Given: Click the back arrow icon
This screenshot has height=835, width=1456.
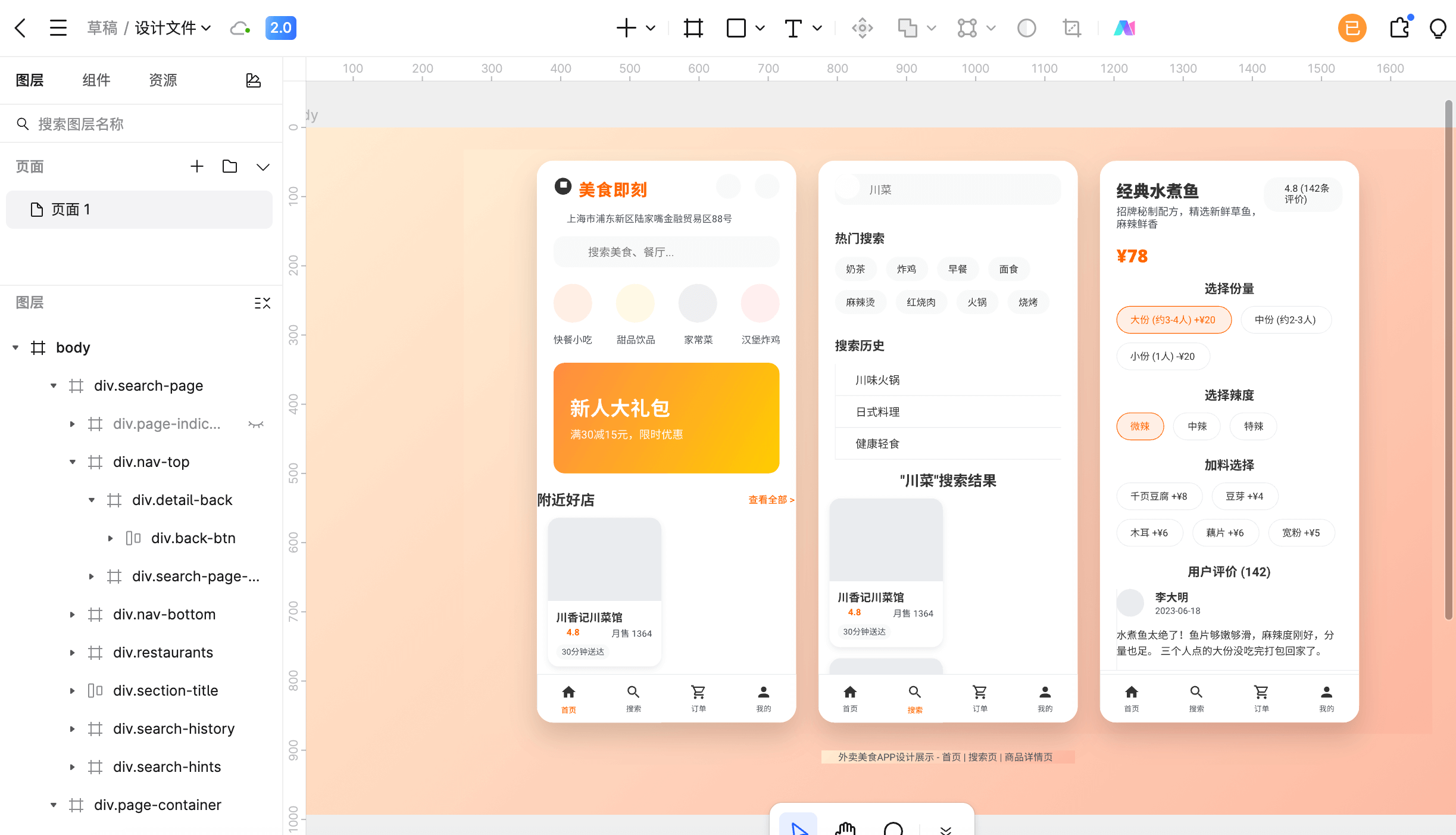Looking at the screenshot, I should click(x=20, y=28).
